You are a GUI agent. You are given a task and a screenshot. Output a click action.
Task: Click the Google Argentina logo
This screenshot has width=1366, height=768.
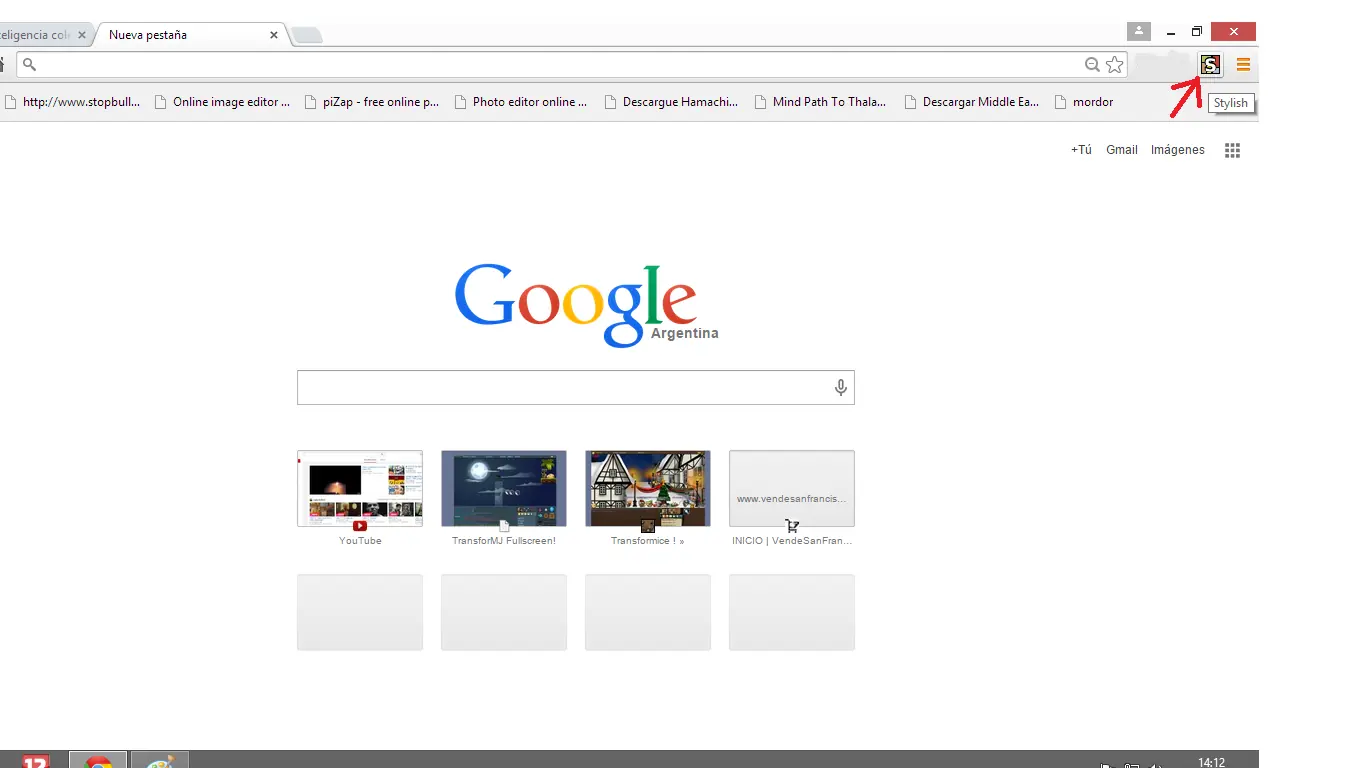click(586, 305)
